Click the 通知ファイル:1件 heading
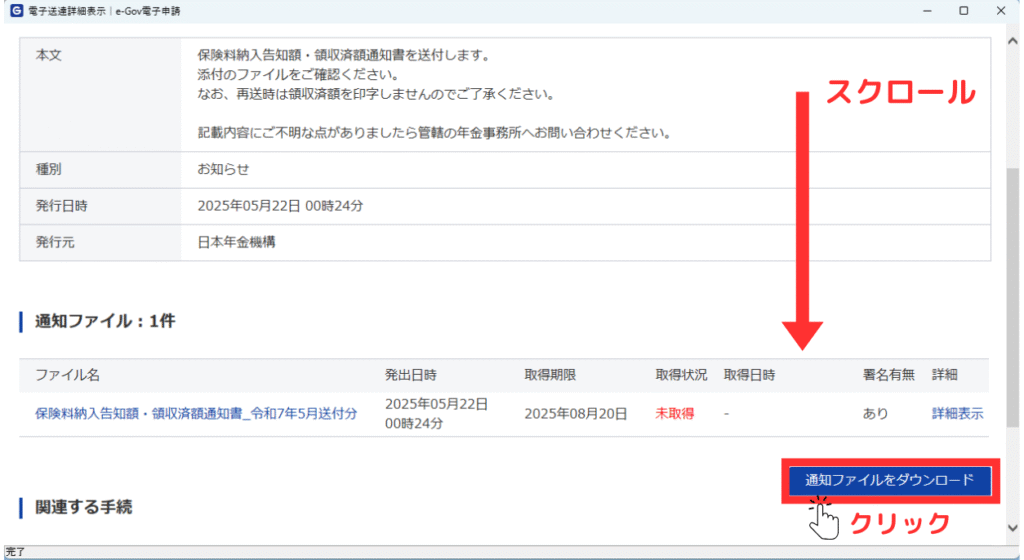 coord(105,321)
